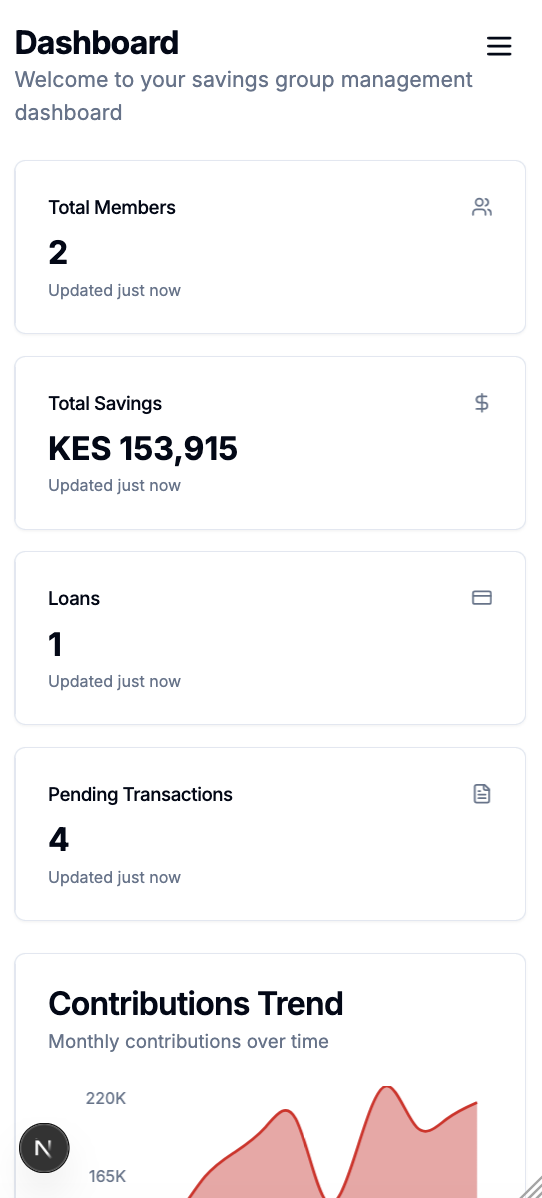Click the total members count 2
The width and height of the screenshot is (542, 1198).
(58, 253)
